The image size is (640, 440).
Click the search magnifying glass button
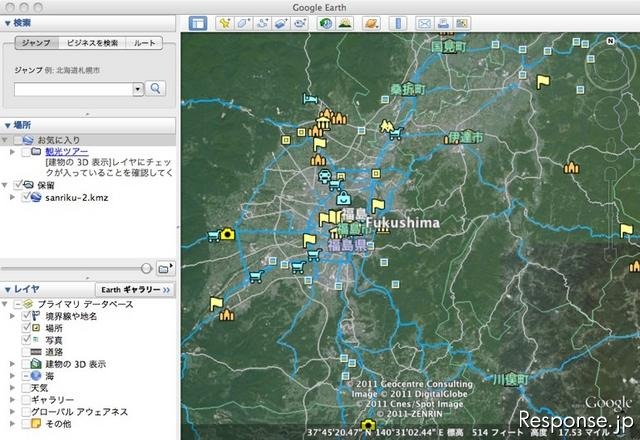pos(156,89)
